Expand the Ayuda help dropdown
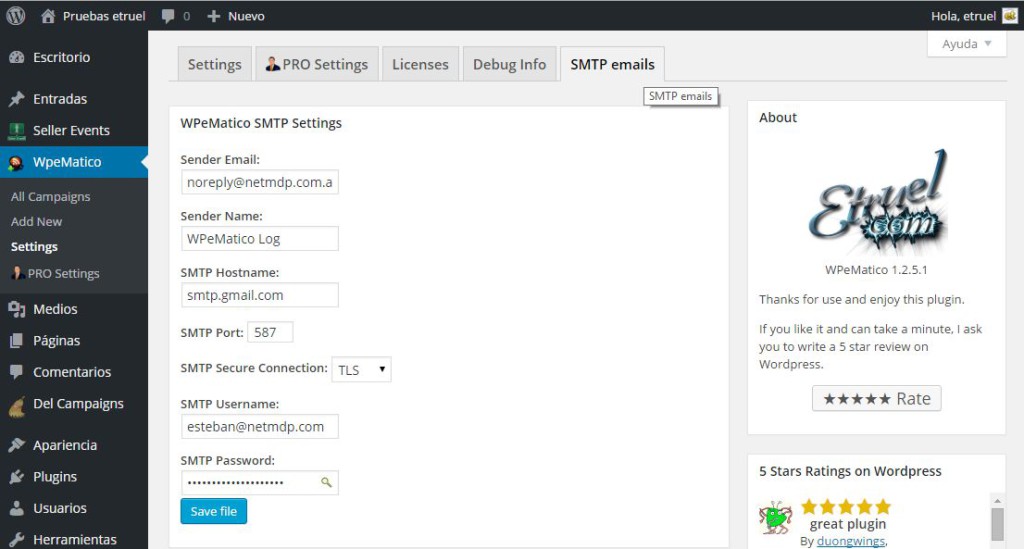 point(966,44)
